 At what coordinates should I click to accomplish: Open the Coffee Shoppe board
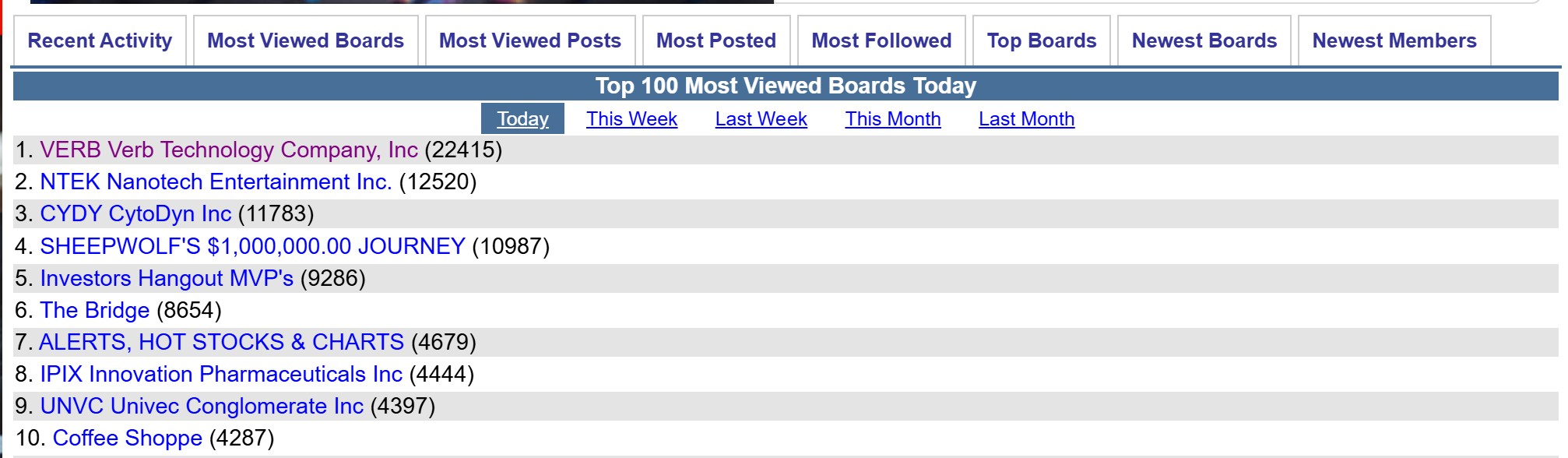click(128, 438)
